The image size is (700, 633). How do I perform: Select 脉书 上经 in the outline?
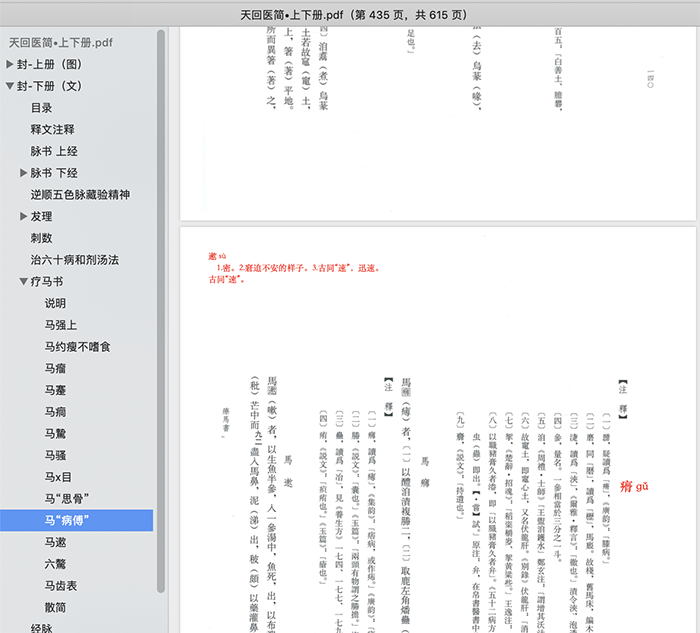click(54, 151)
